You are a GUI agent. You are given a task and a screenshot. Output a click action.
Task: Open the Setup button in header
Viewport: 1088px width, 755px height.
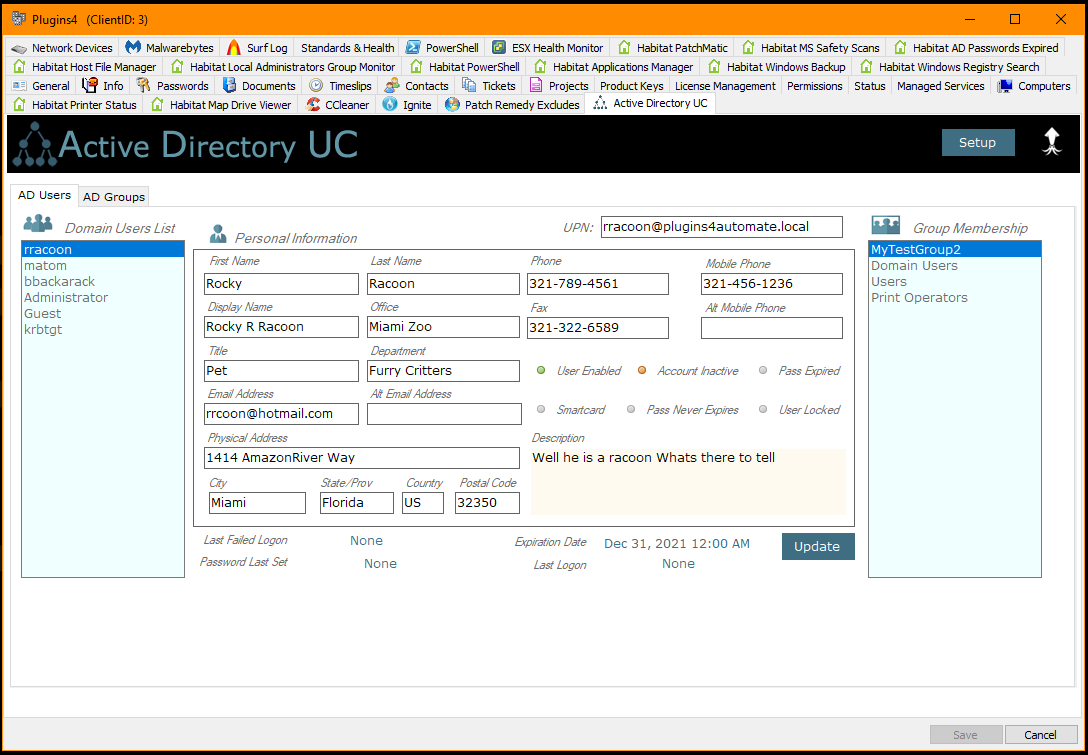coord(977,143)
